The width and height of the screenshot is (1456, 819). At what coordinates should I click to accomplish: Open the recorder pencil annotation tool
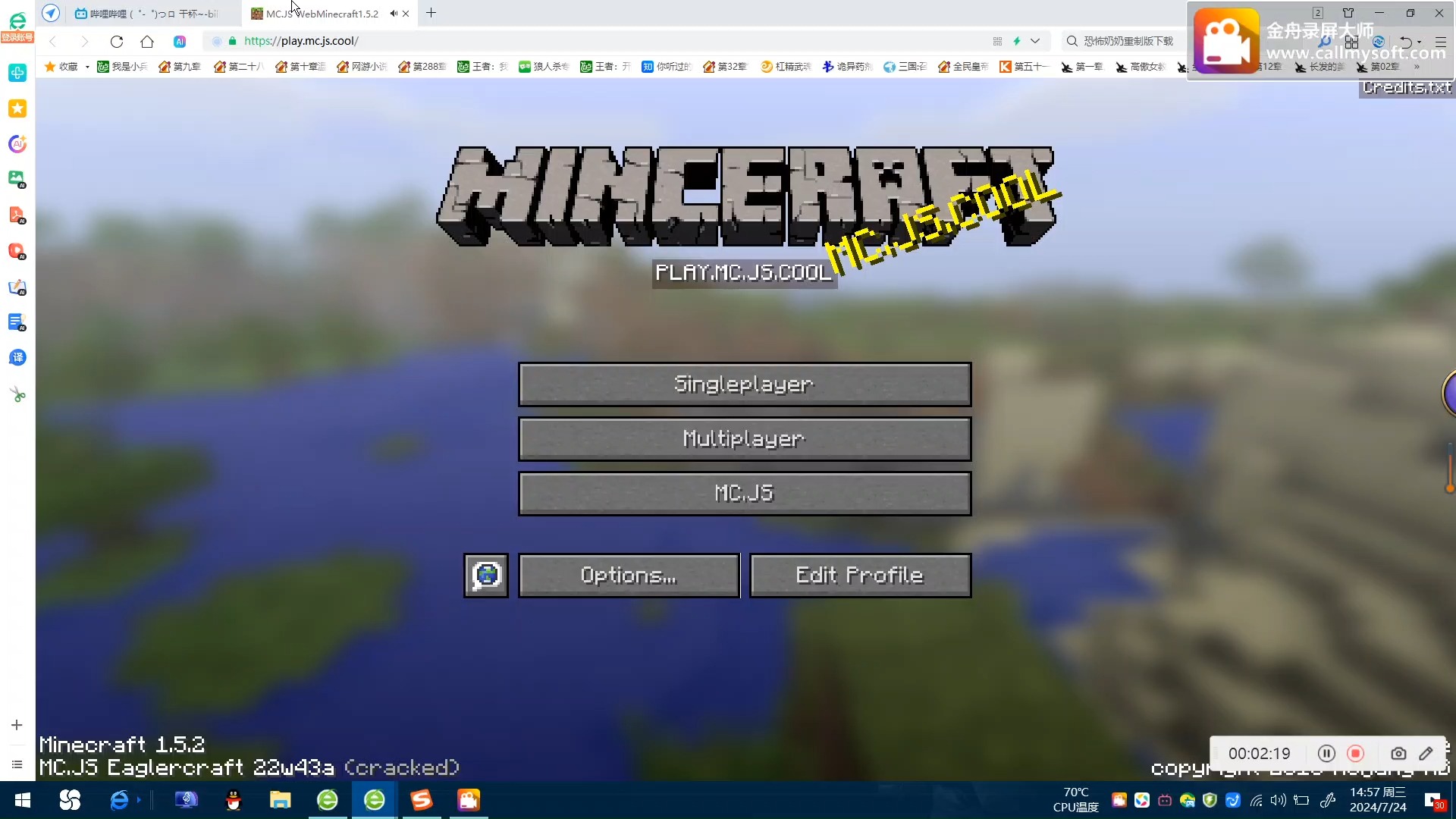[1426, 754]
